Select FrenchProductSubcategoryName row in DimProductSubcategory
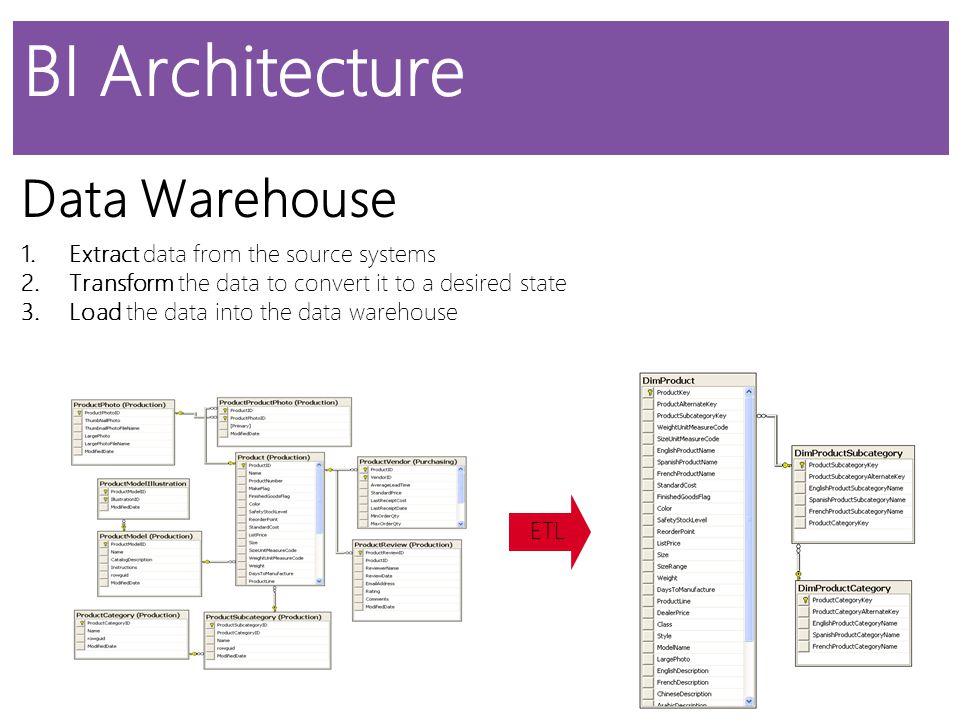Screen dimensions: 960x720 click(x=852, y=512)
